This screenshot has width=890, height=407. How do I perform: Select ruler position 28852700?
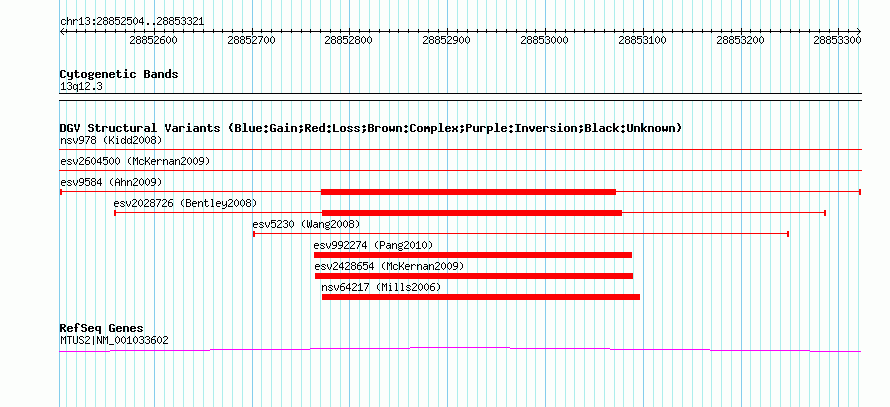(251, 40)
